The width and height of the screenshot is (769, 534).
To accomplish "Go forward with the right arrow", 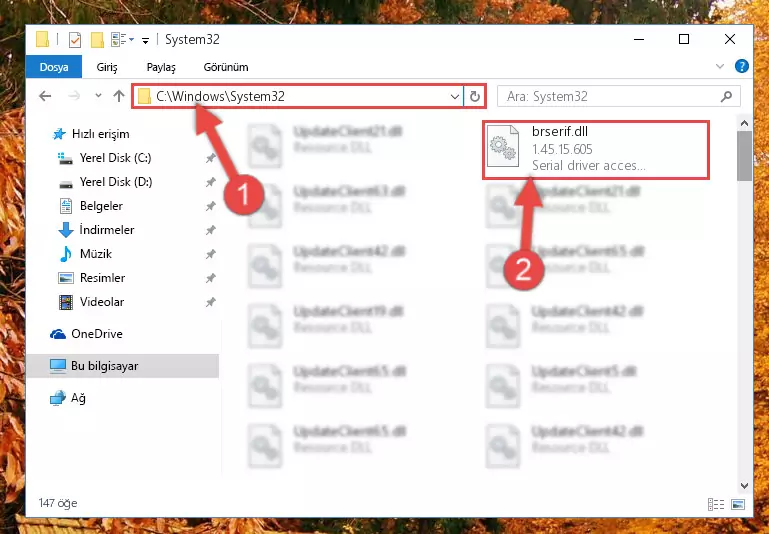I will click(x=74, y=96).
